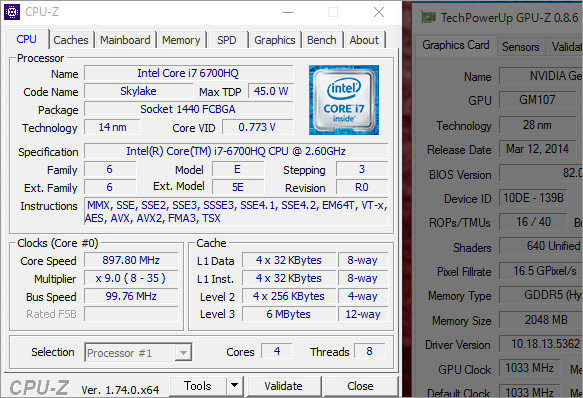Show the About tab
The image size is (583, 398).
pyautogui.click(x=364, y=40)
